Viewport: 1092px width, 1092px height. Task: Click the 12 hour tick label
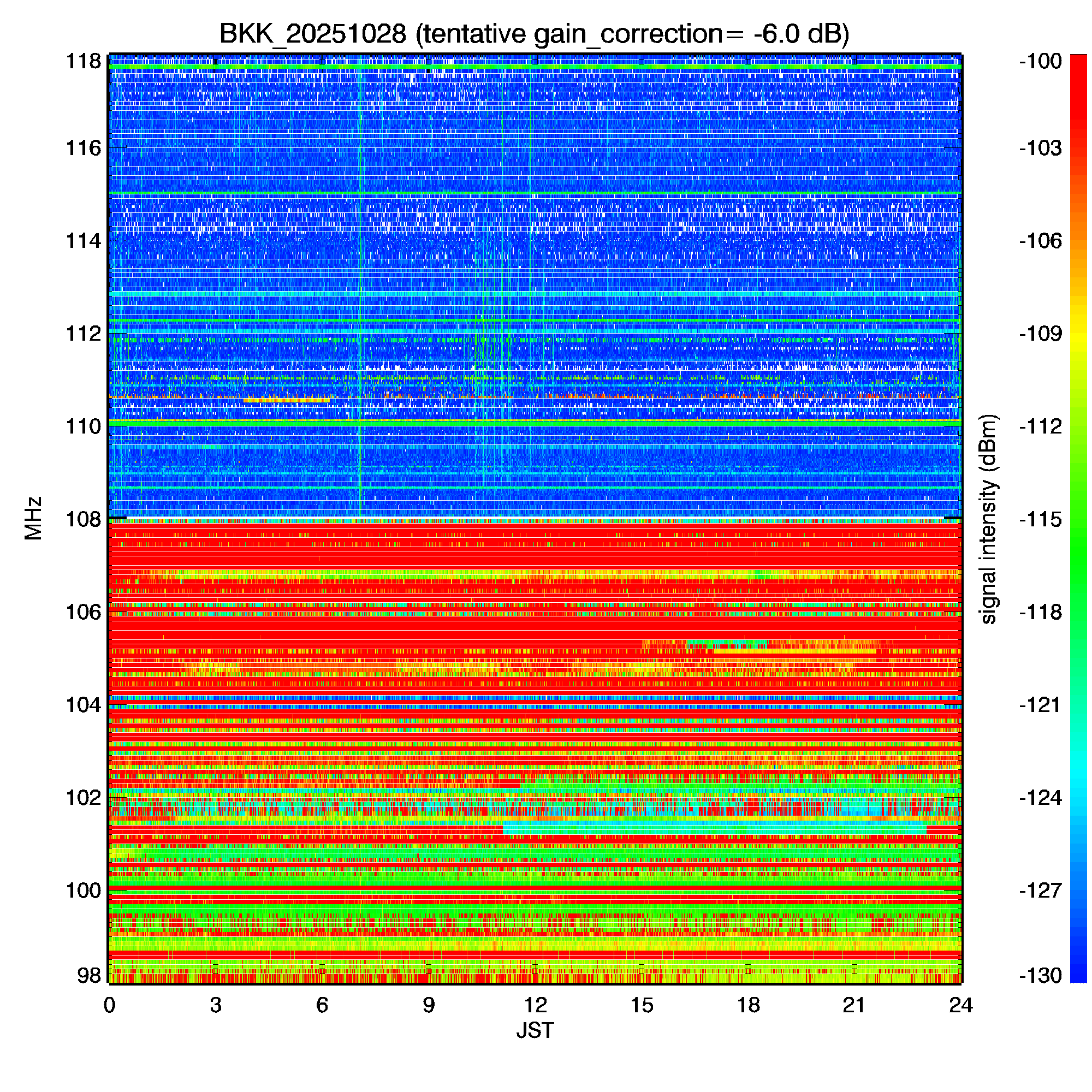(x=535, y=1006)
